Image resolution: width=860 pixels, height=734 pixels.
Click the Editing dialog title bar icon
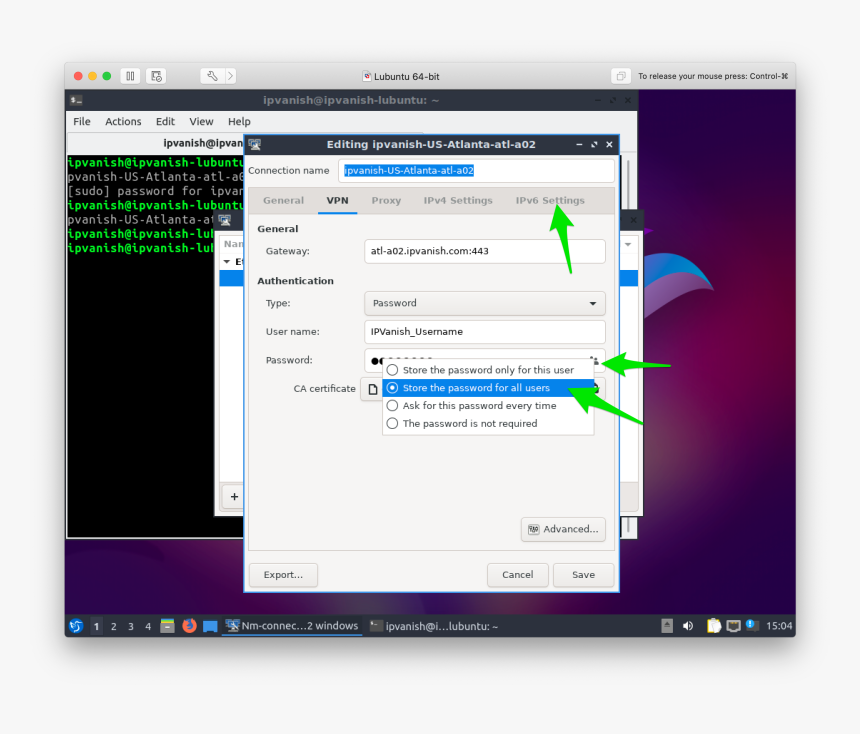point(254,145)
